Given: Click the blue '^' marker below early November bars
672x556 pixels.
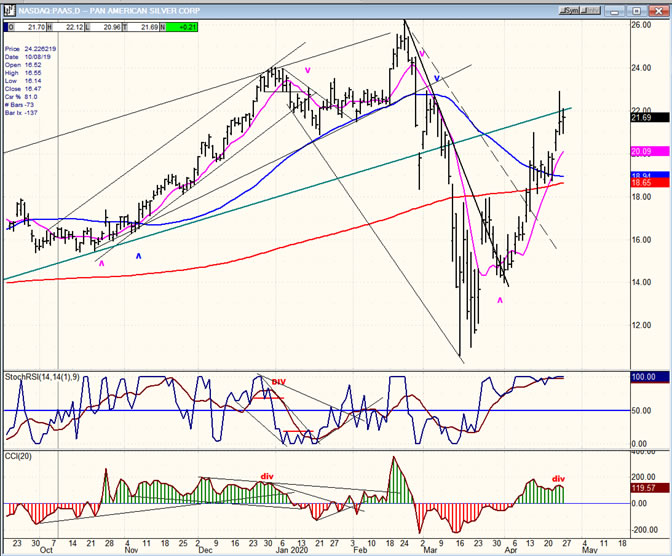Looking at the screenshot, I should (138, 256).
